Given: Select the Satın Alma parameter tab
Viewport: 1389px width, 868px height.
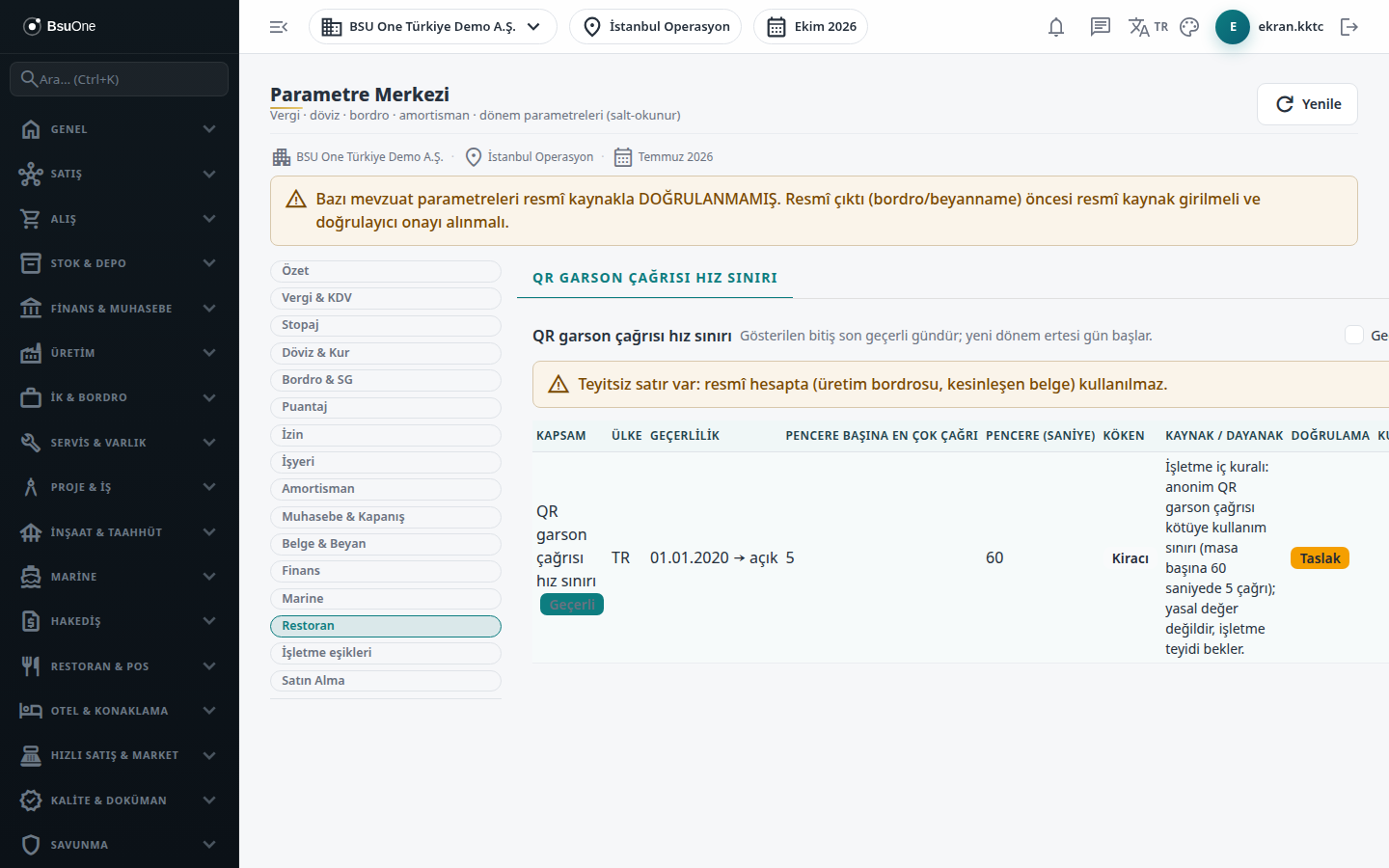Looking at the screenshot, I should (x=386, y=681).
